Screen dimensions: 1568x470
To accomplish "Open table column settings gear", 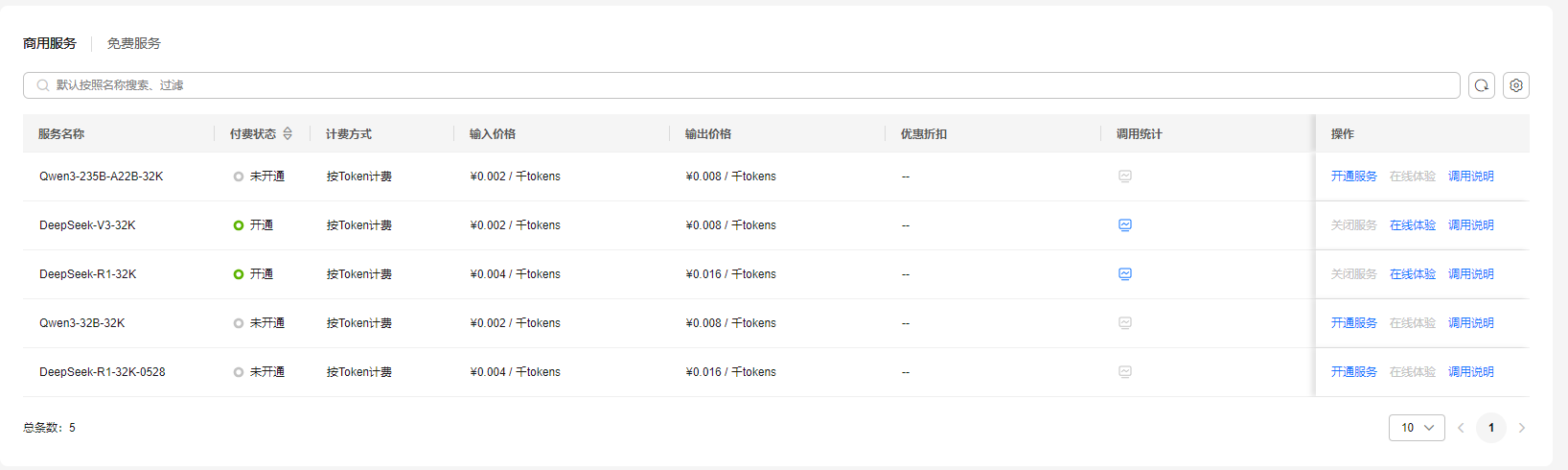I will pos(1516,85).
